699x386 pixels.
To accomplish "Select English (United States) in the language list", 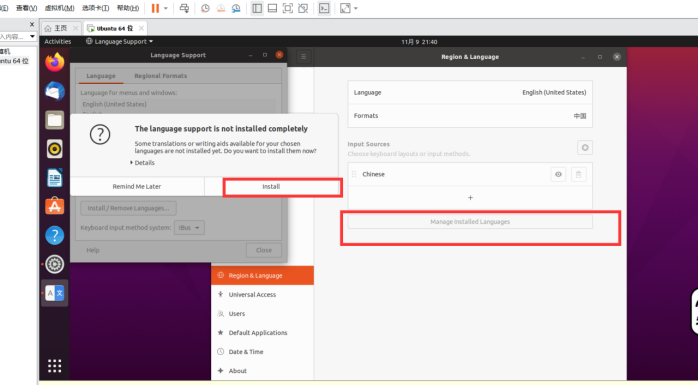I will pyautogui.click(x=115, y=104).
